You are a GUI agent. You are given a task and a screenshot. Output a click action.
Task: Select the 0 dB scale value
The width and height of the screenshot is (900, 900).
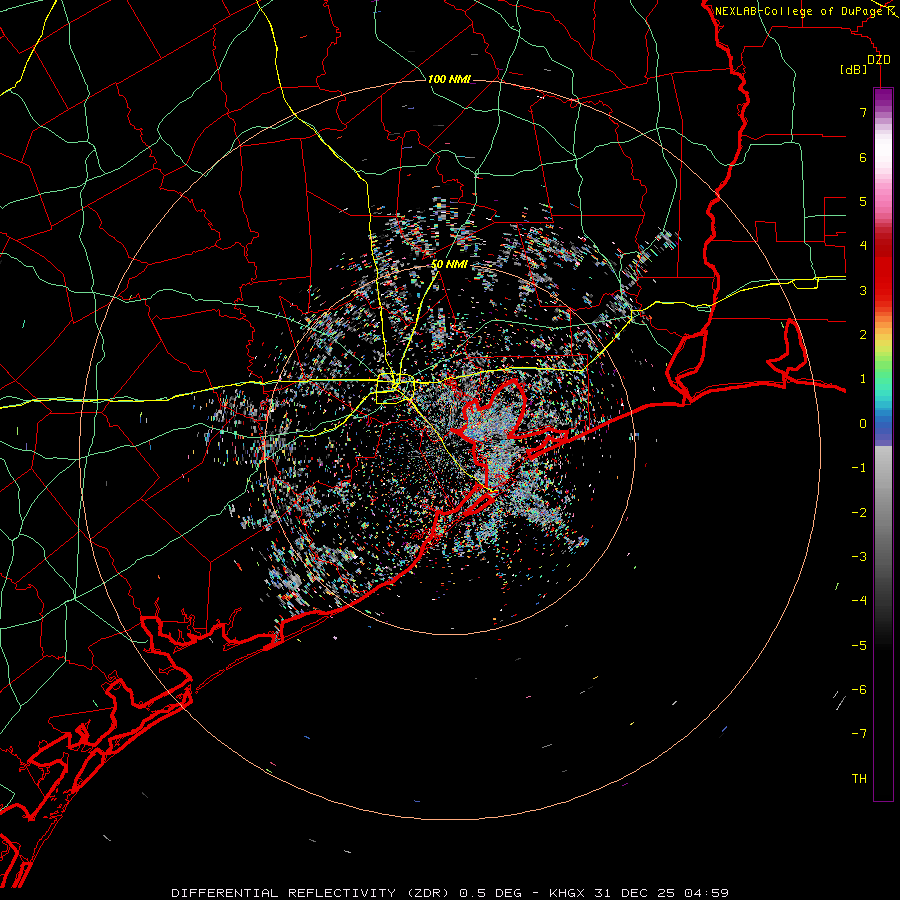[x=863, y=424]
